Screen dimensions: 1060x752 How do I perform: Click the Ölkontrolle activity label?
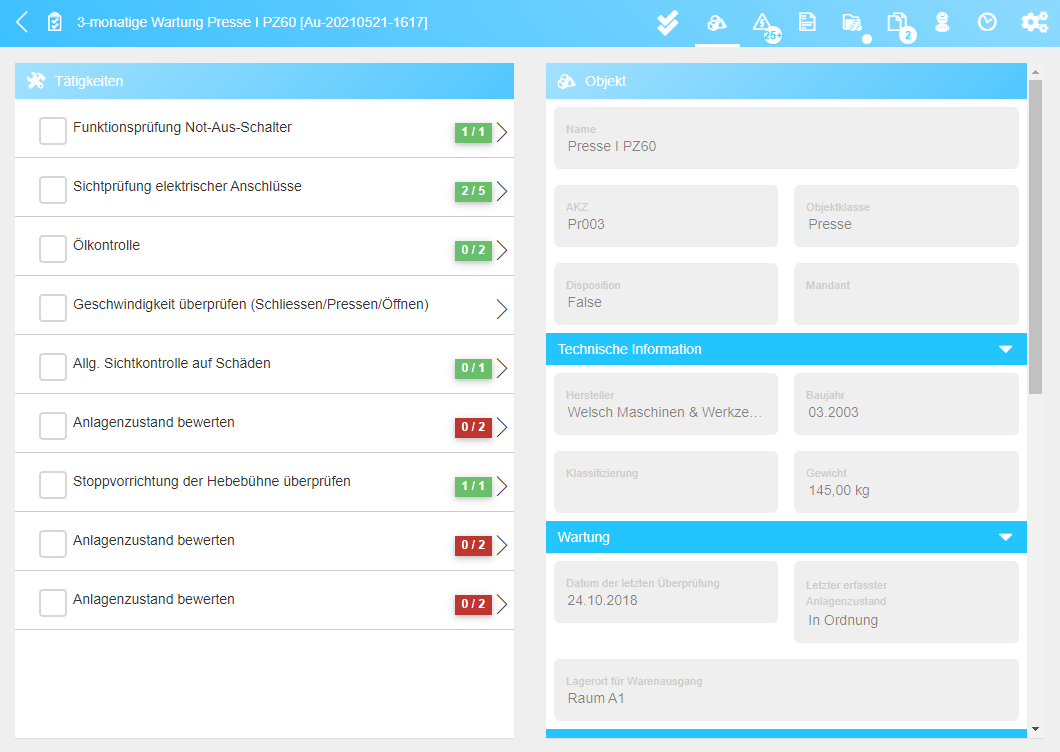pyautogui.click(x=106, y=245)
